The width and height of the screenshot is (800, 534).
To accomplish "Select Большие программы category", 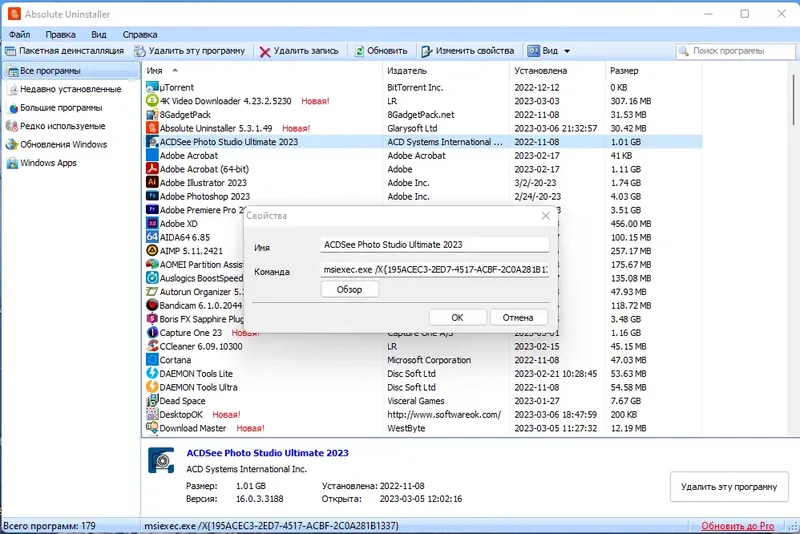I will (71, 108).
